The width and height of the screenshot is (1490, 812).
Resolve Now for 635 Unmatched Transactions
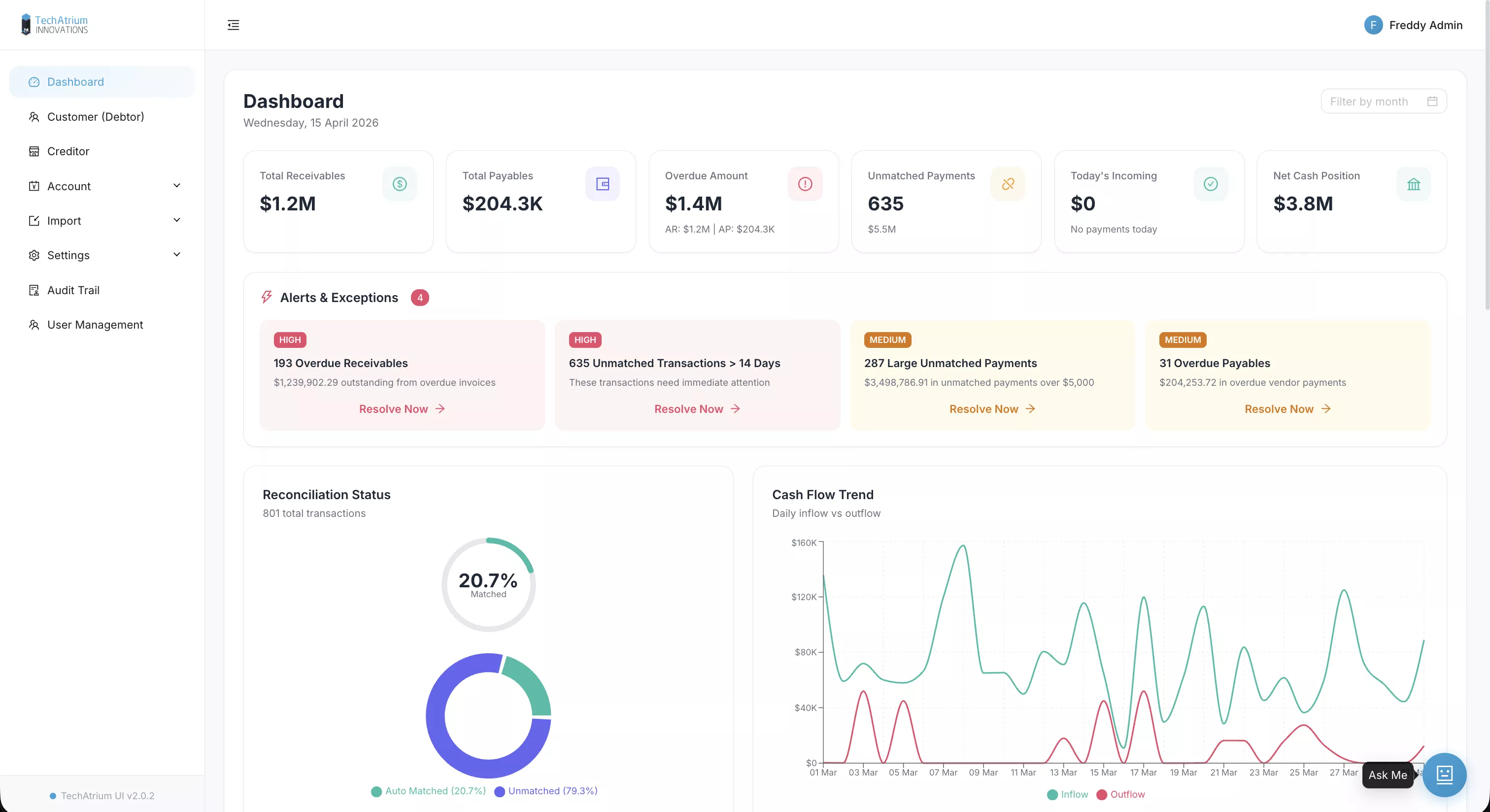pos(698,409)
